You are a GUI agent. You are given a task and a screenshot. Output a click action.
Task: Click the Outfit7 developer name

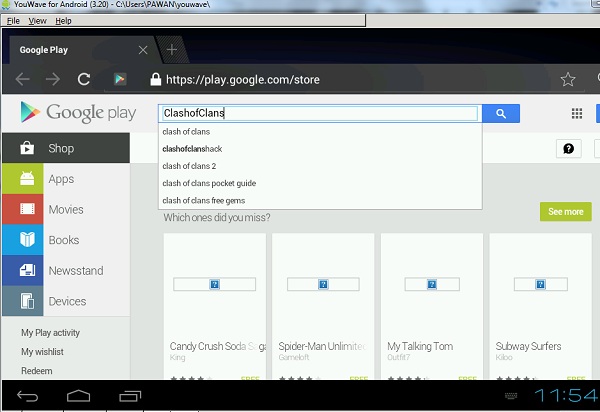[x=398, y=357]
